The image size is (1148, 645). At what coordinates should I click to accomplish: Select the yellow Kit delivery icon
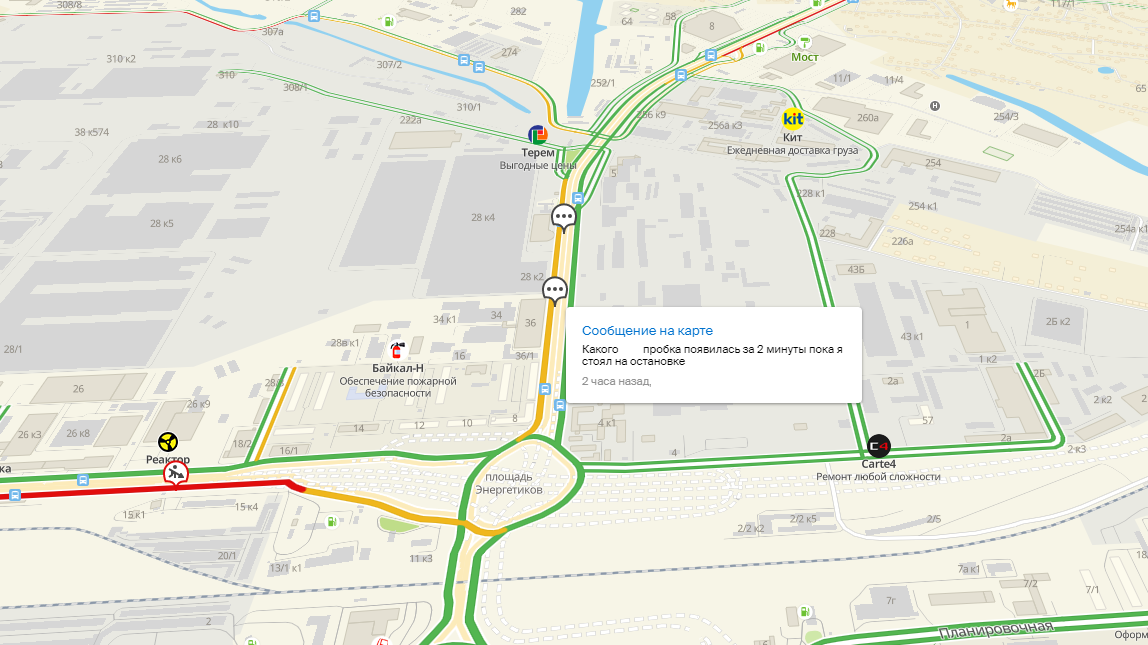pos(793,119)
